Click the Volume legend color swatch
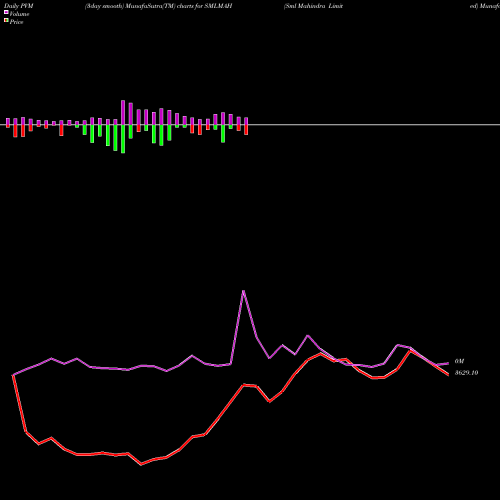Image resolution: width=500 pixels, height=500 pixels. click(6, 13)
